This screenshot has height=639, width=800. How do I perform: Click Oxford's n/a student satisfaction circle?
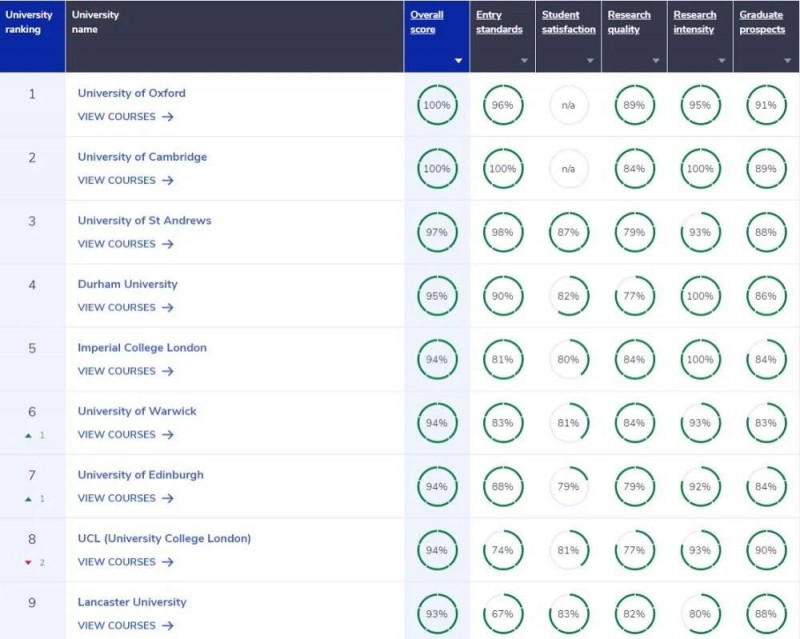coord(569,105)
